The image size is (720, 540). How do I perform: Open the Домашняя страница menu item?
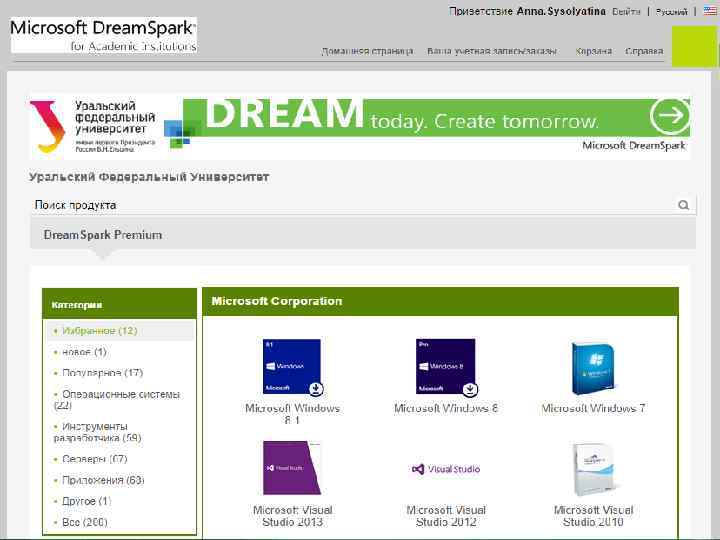coord(367,51)
